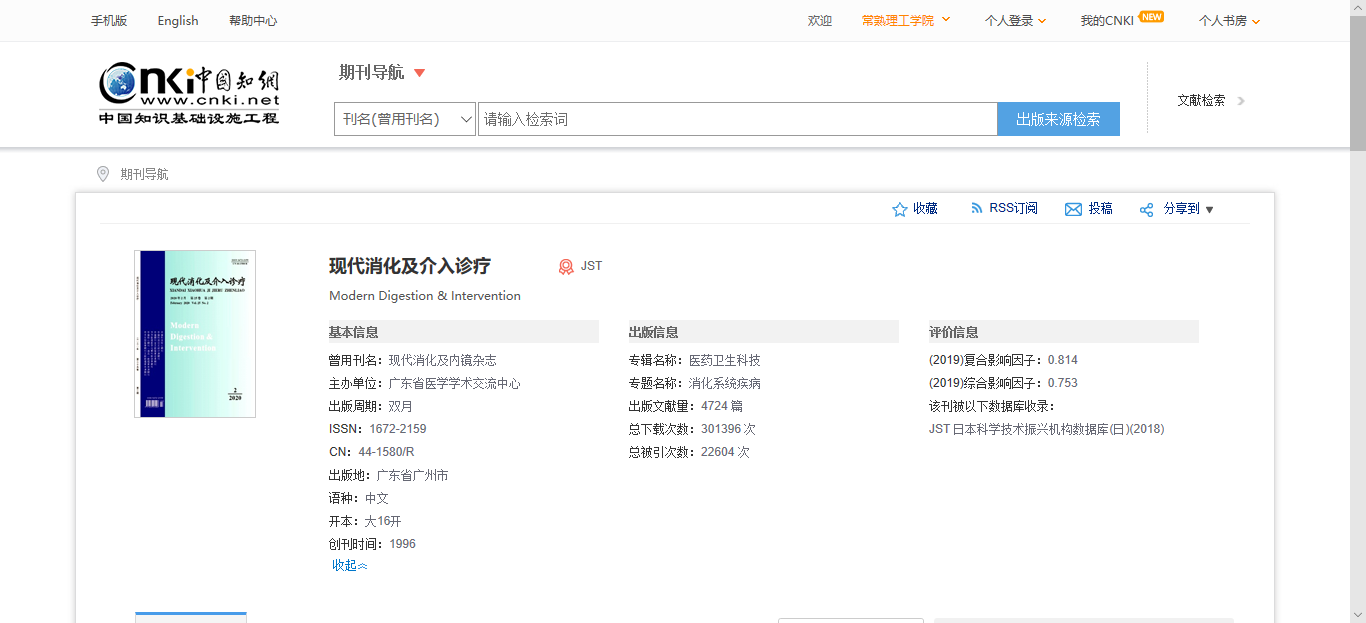Click the 创刊时间 1996 value

pos(403,544)
